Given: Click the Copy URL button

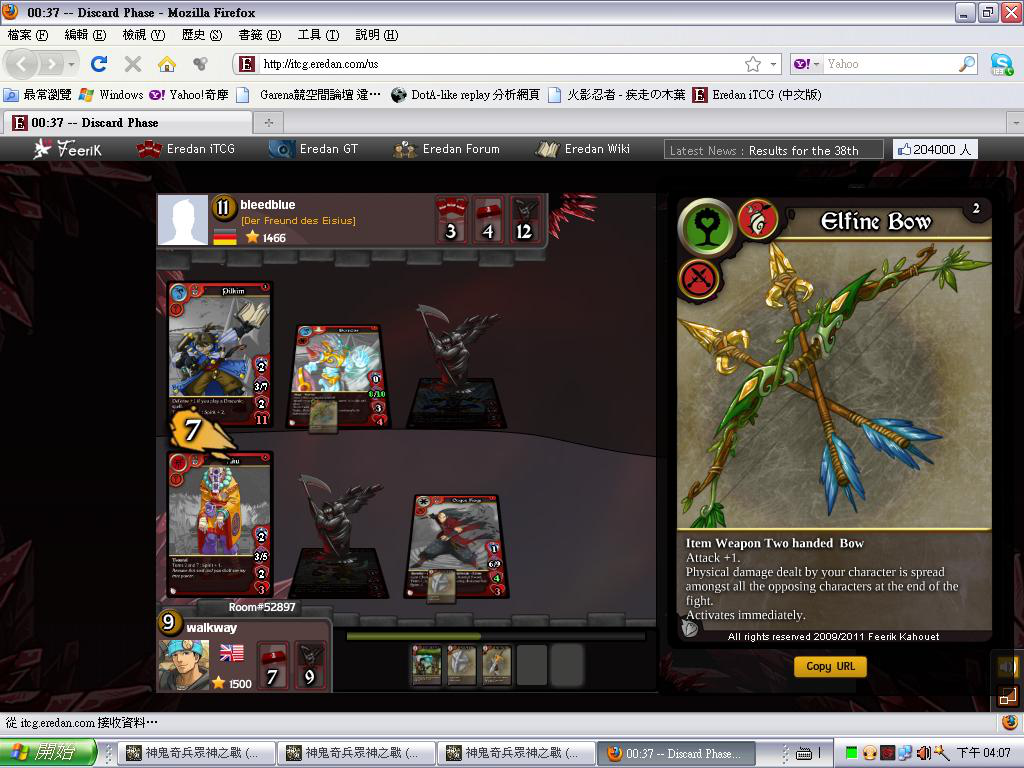Looking at the screenshot, I should (830, 667).
